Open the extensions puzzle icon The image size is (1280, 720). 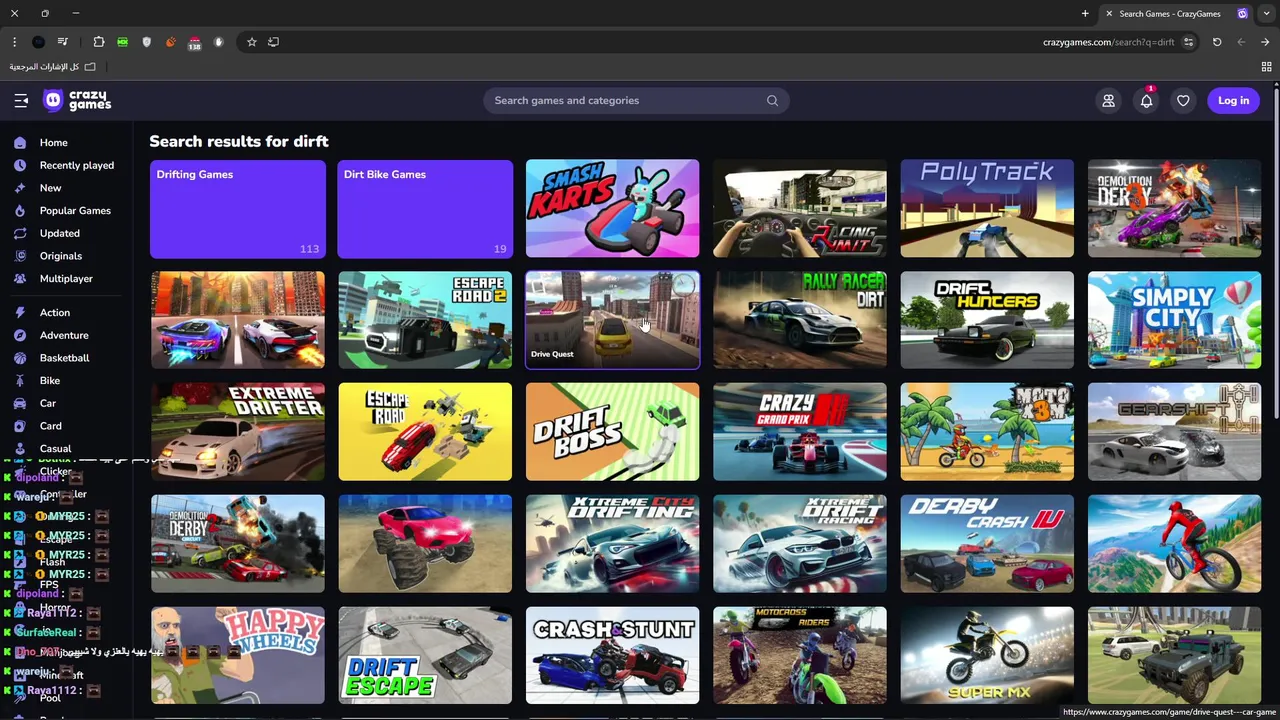[x=99, y=42]
